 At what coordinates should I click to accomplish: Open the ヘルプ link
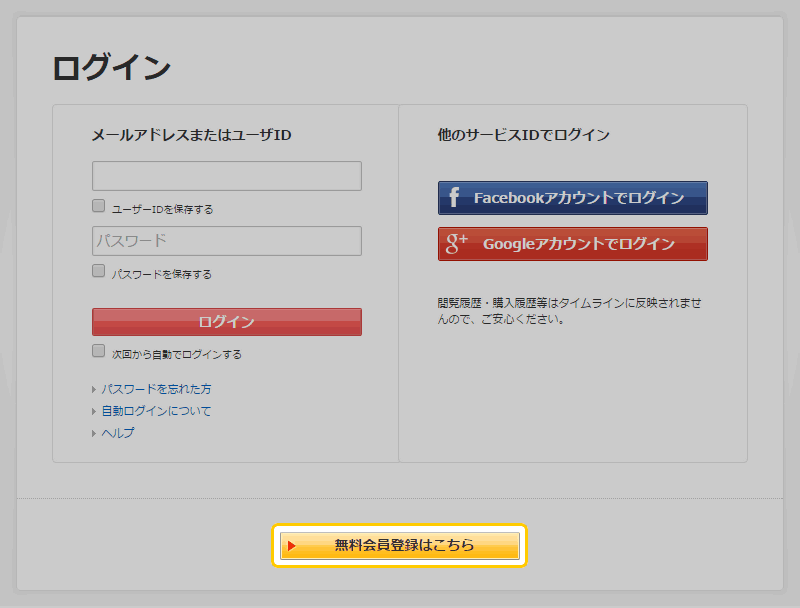[x=118, y=433]
